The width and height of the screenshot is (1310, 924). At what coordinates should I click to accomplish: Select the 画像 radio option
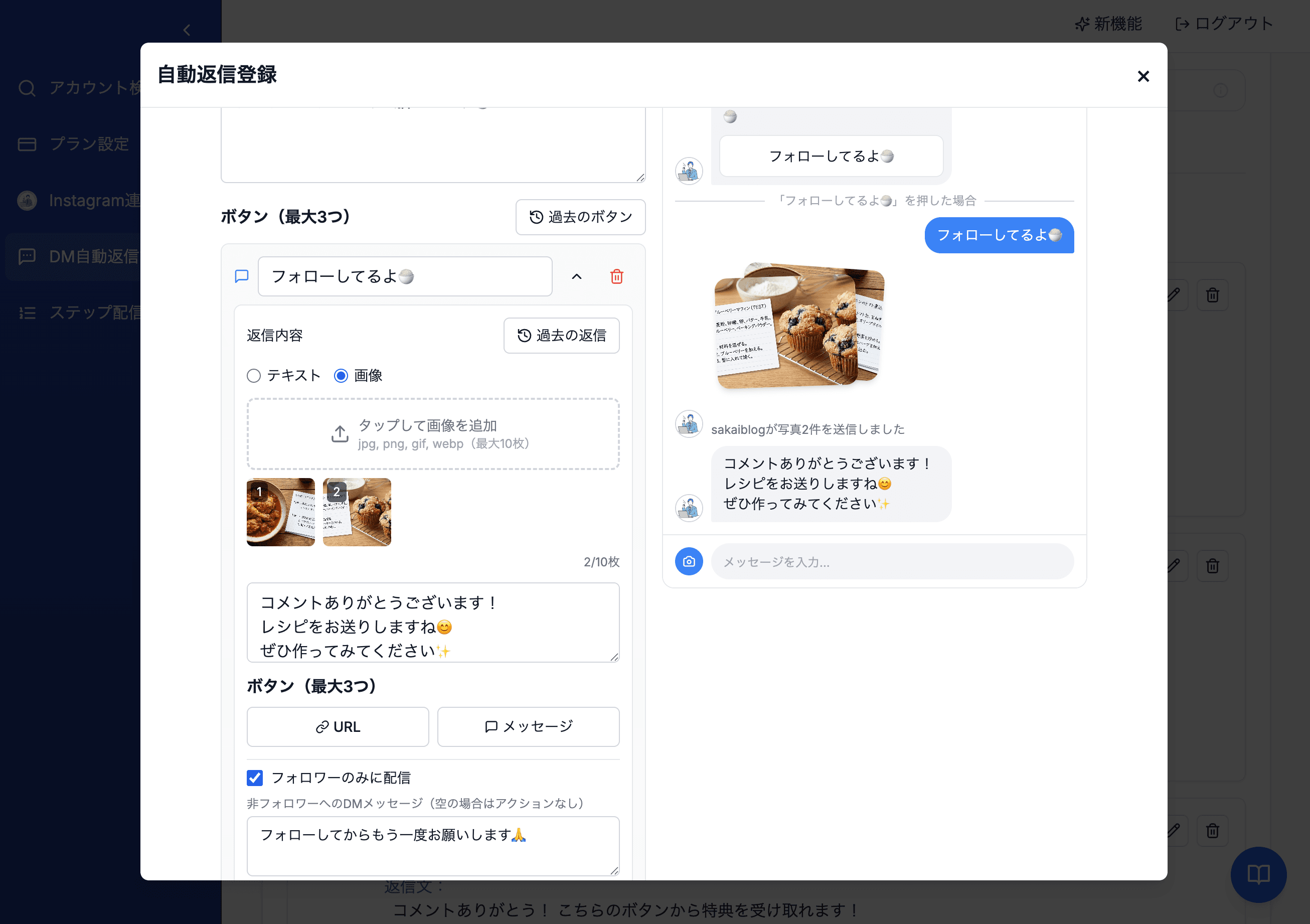click(x=341, y=376)
